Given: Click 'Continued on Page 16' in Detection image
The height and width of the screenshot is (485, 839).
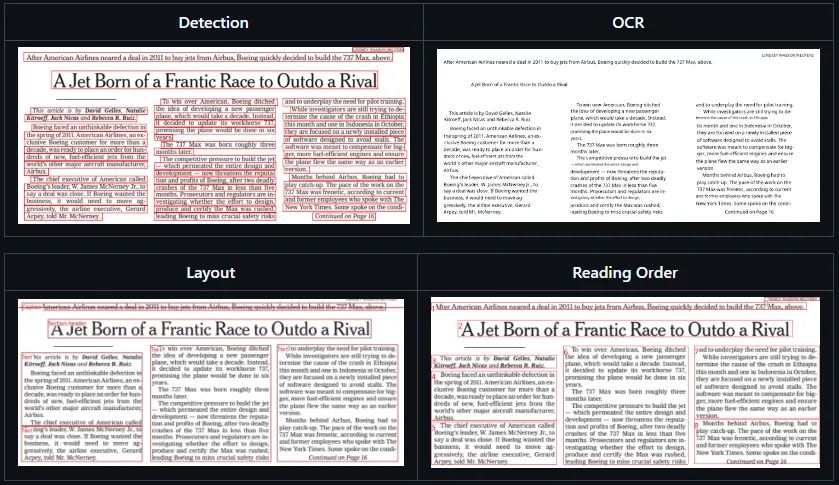Looking at the screenshot, I should 344,216.
